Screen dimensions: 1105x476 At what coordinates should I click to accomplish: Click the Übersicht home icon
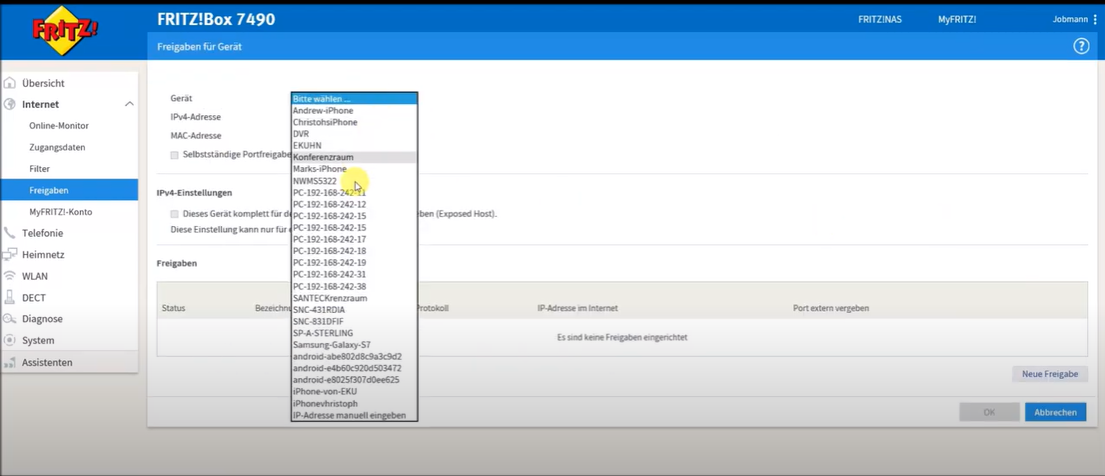10,83
